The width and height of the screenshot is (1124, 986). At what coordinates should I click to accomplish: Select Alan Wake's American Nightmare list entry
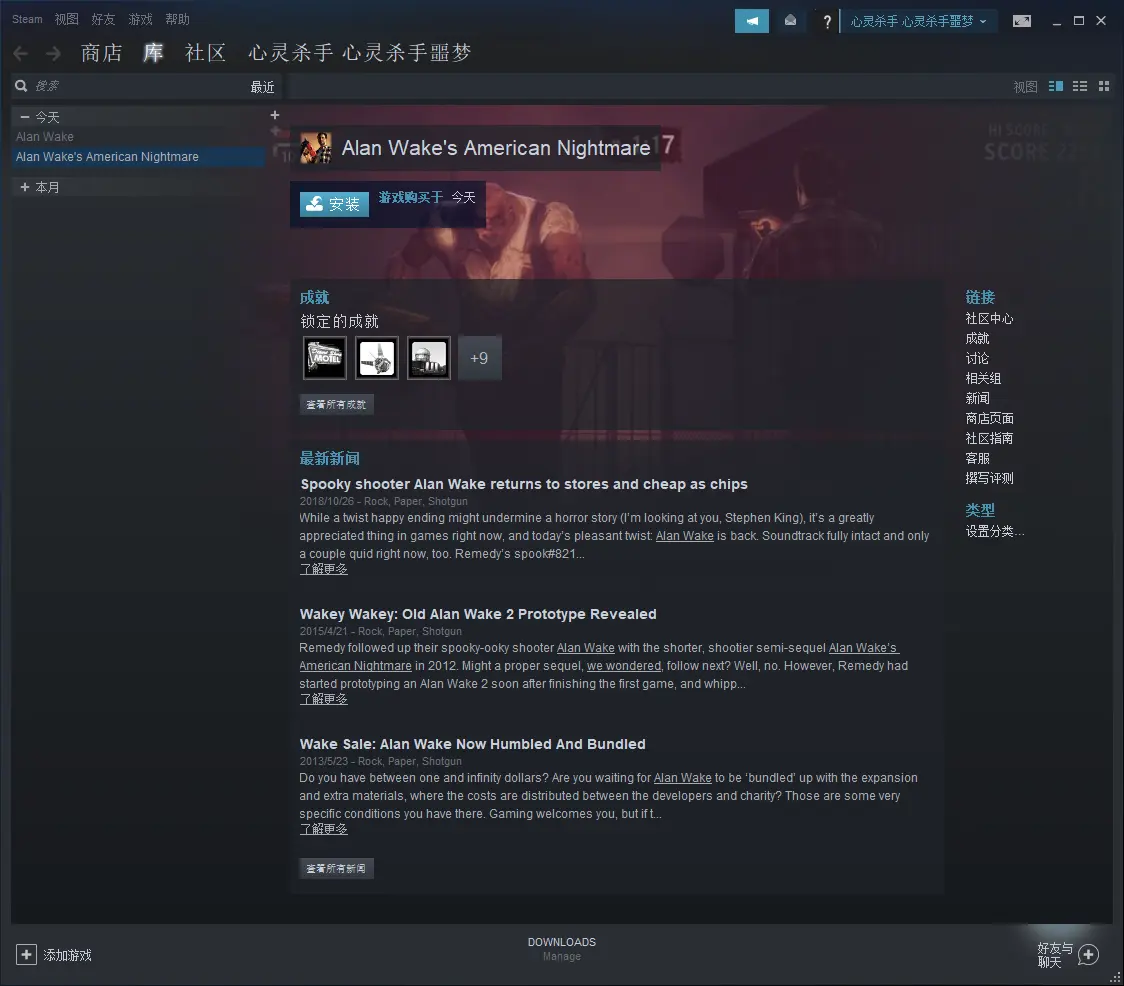point(138,156)
